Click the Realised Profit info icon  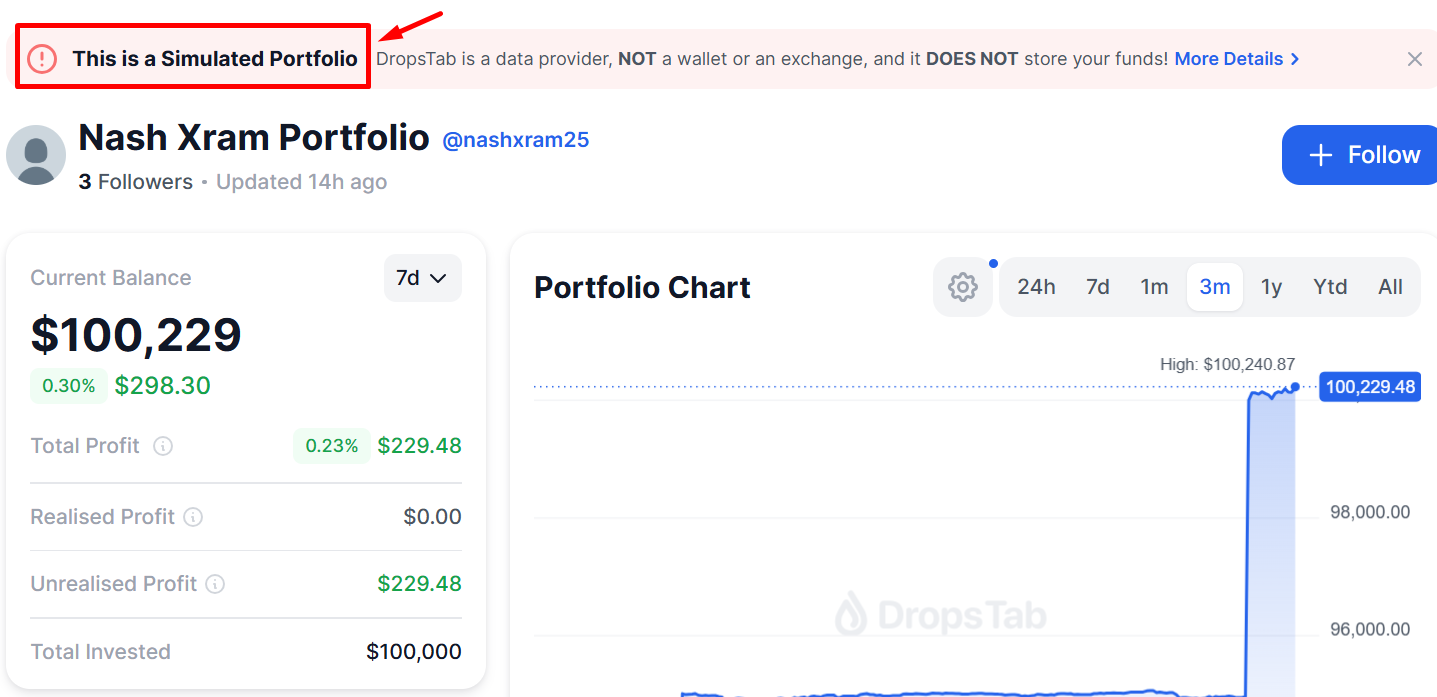[x=193, y=517]
